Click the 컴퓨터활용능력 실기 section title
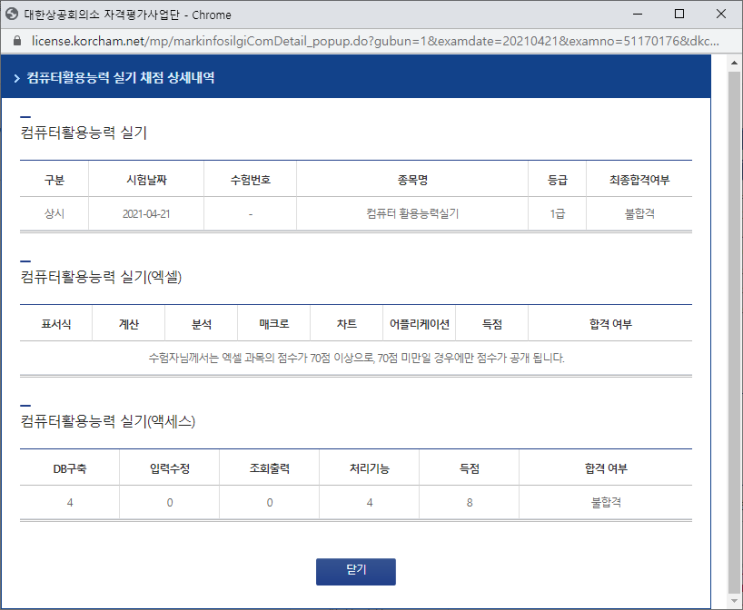The height and width of the screenshot is (610, 743). click(x=84, y=133)
